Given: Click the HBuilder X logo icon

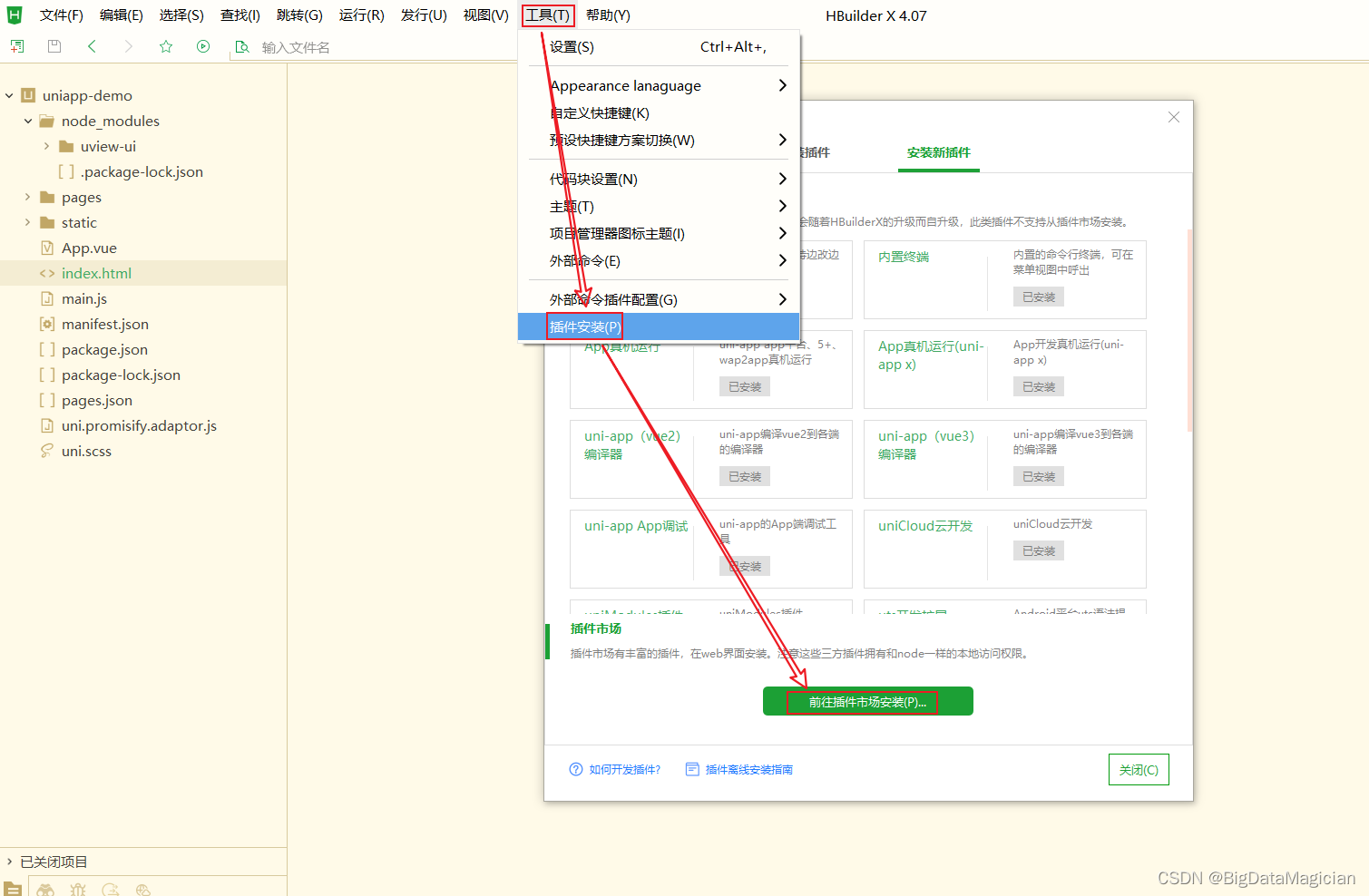Looking at the screenshot, I should [15, 15].
